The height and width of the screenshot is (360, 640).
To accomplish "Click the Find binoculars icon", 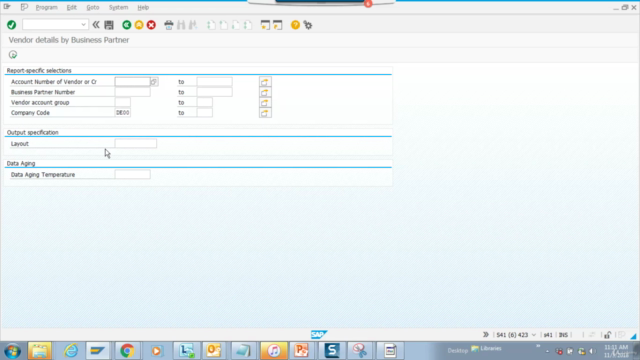I will pos(181,25).
